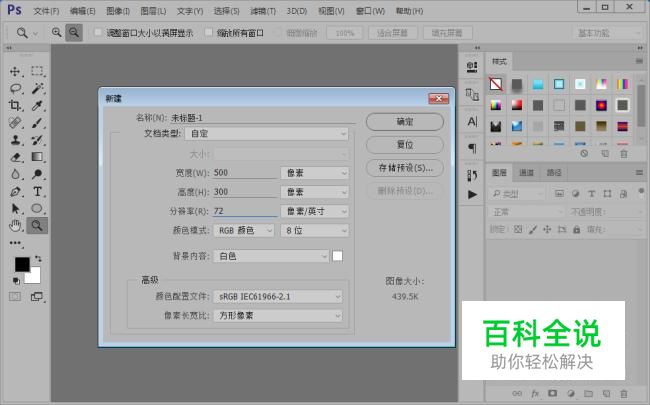
Task: Select the Magic Wand tool
Action: [37, 88]
